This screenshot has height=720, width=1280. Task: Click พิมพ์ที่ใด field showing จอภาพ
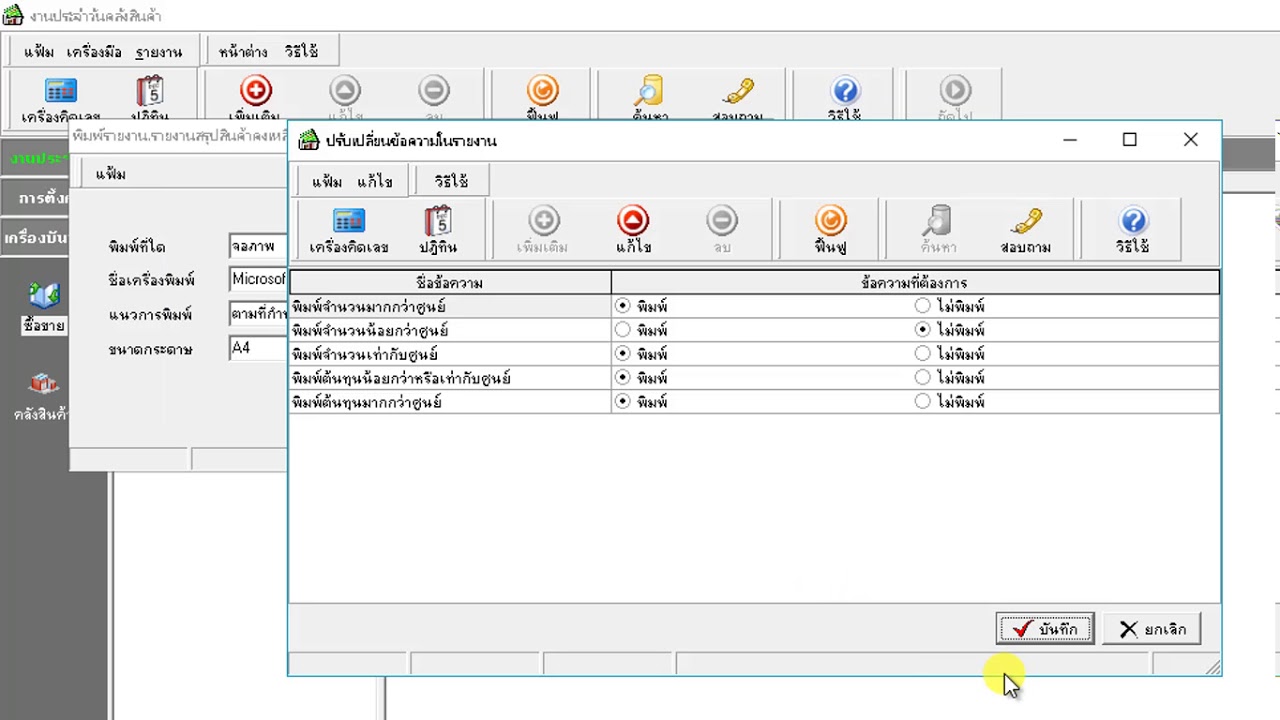pyautogui.click(x=258, y=246)
